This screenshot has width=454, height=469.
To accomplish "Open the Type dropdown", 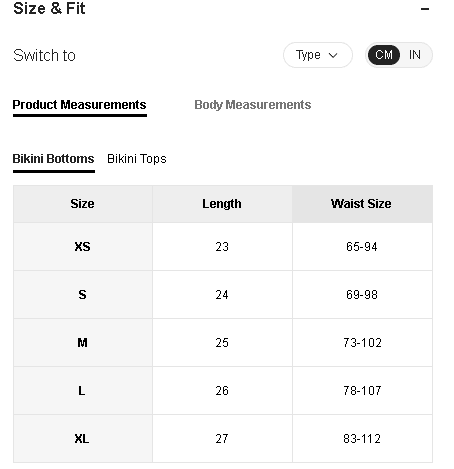I will 318,55.
